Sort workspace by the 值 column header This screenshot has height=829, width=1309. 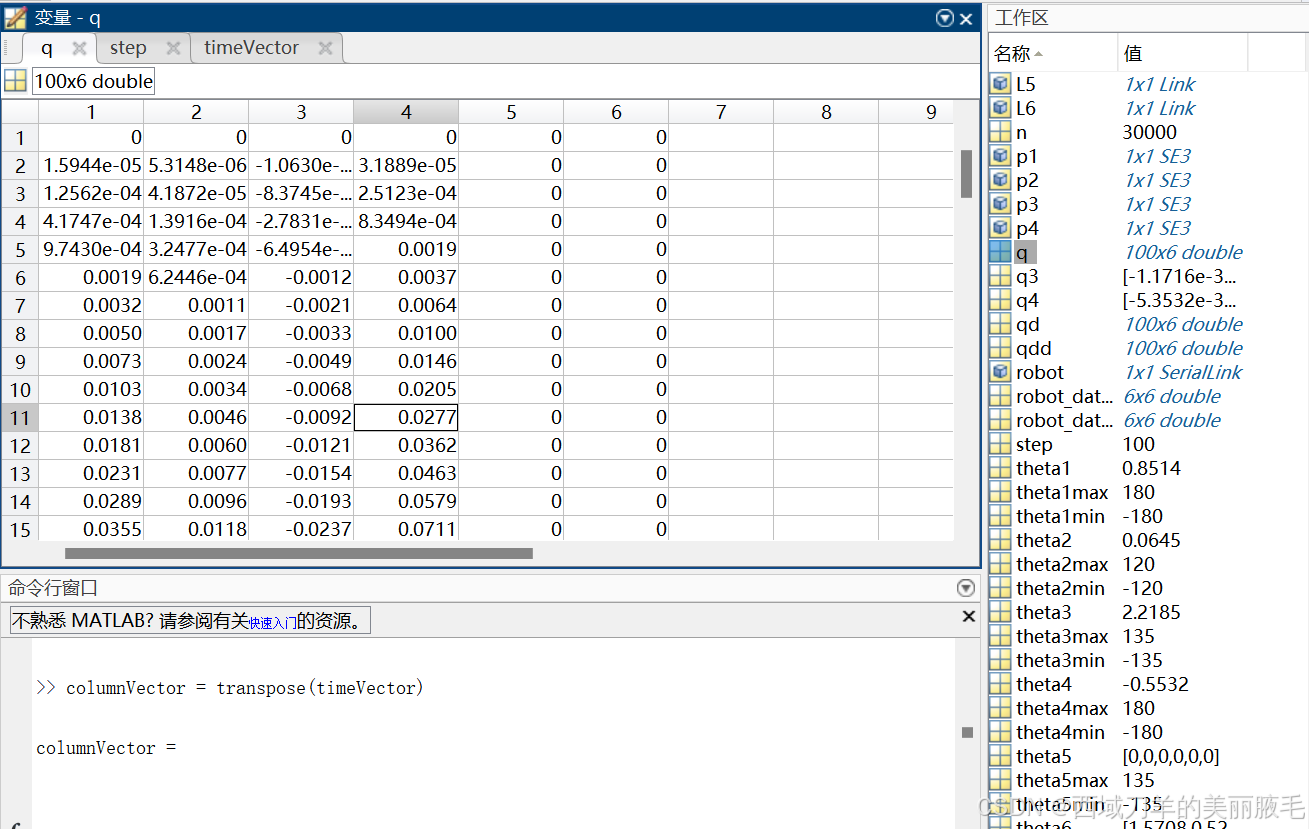pyautogui.click(x=1182, y=53)
